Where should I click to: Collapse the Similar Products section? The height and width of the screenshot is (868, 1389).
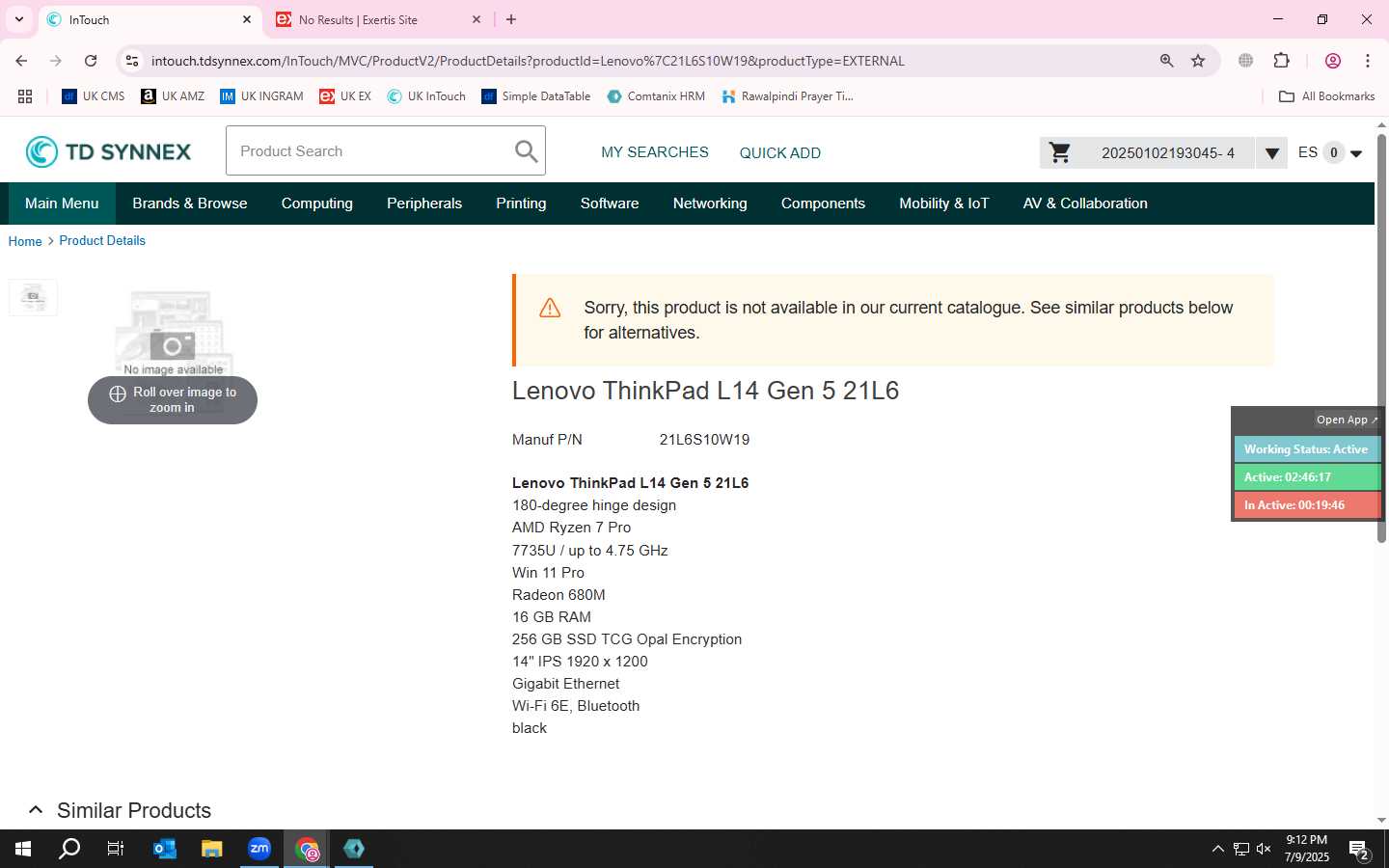click(x=36, y=810)
